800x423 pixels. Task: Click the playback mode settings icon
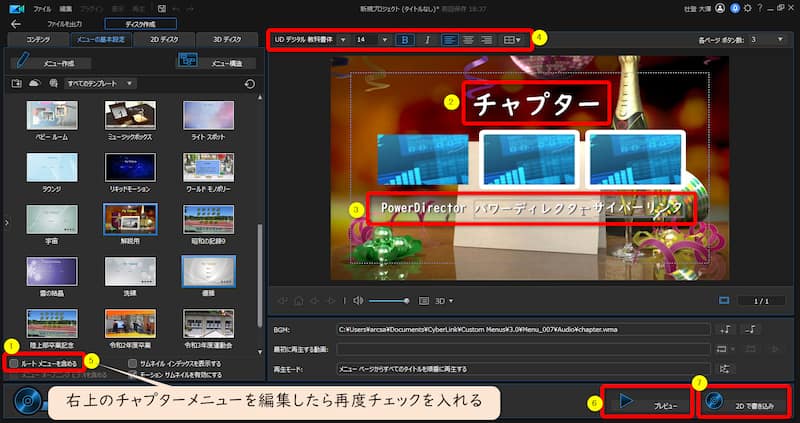click(725, 368)
